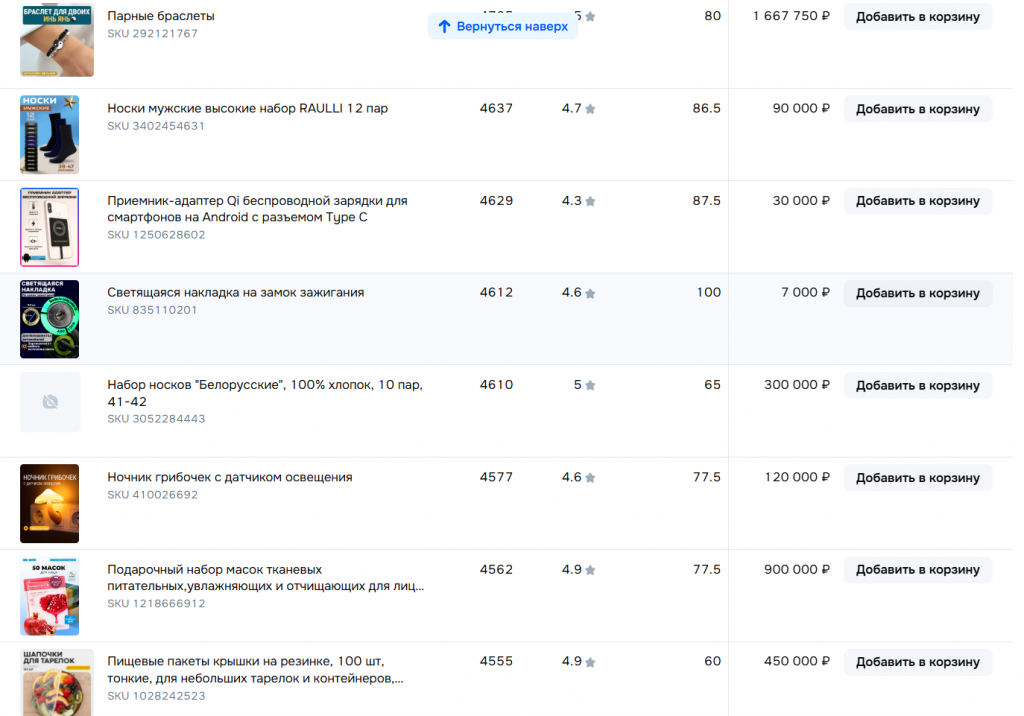
Task: Open the mushroom night light thumbnail
Action: pyautogui.click(x=49, y=503)
